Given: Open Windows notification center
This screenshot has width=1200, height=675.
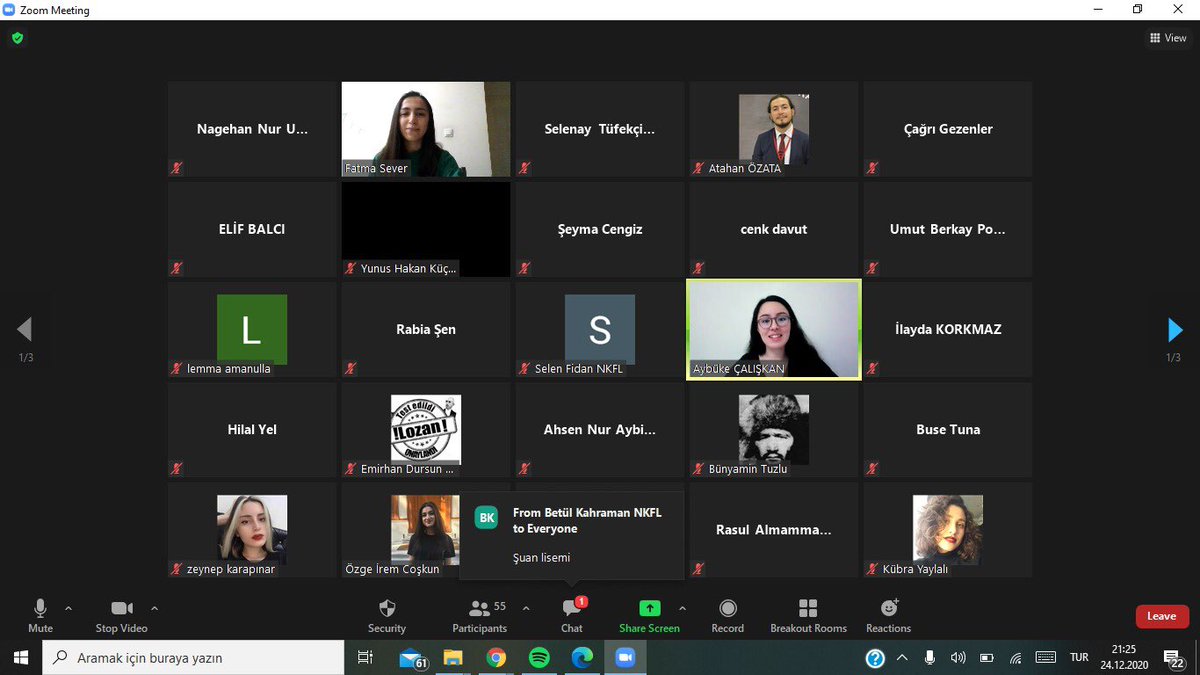Looking at the screenshot, I should point(1174,658).
